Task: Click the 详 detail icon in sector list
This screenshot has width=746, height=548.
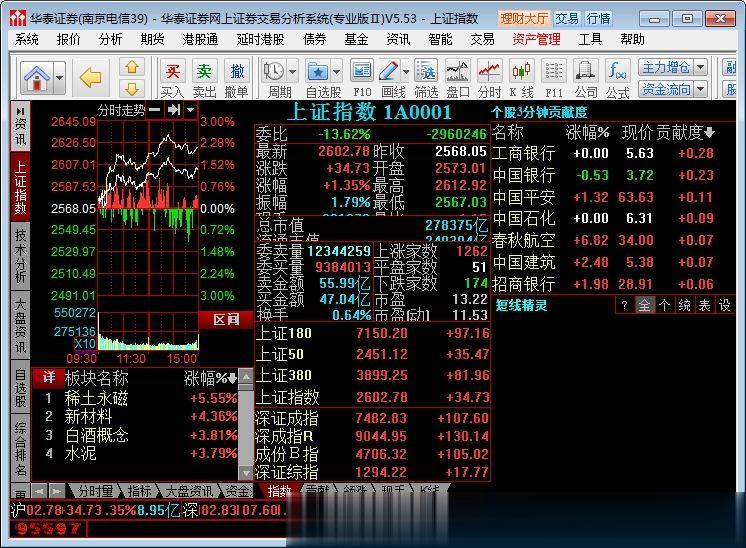Action: pyautogui.click(x=49, y=378)
